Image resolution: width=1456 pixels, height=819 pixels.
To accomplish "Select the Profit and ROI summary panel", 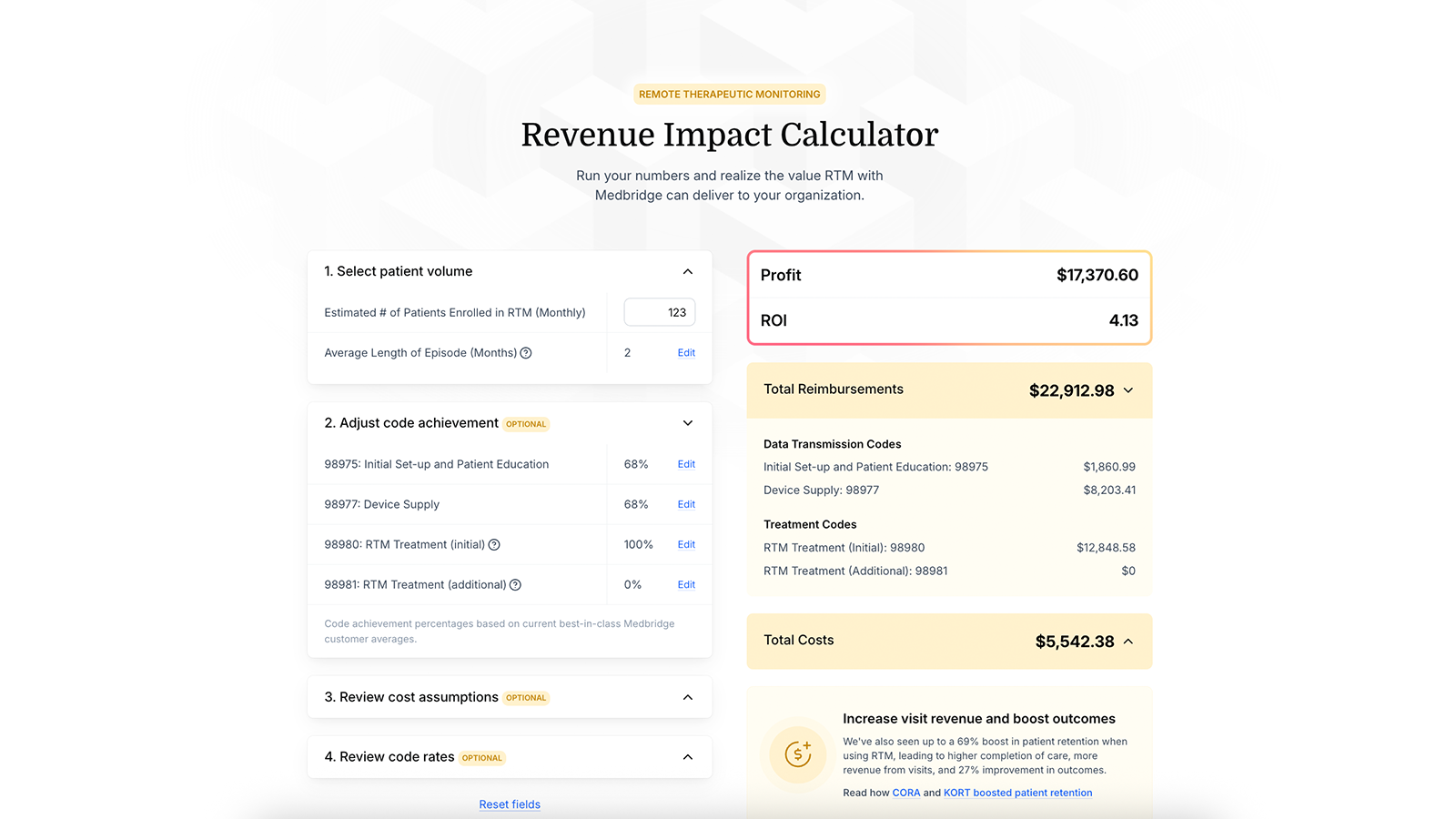I will tap(949, 298).
